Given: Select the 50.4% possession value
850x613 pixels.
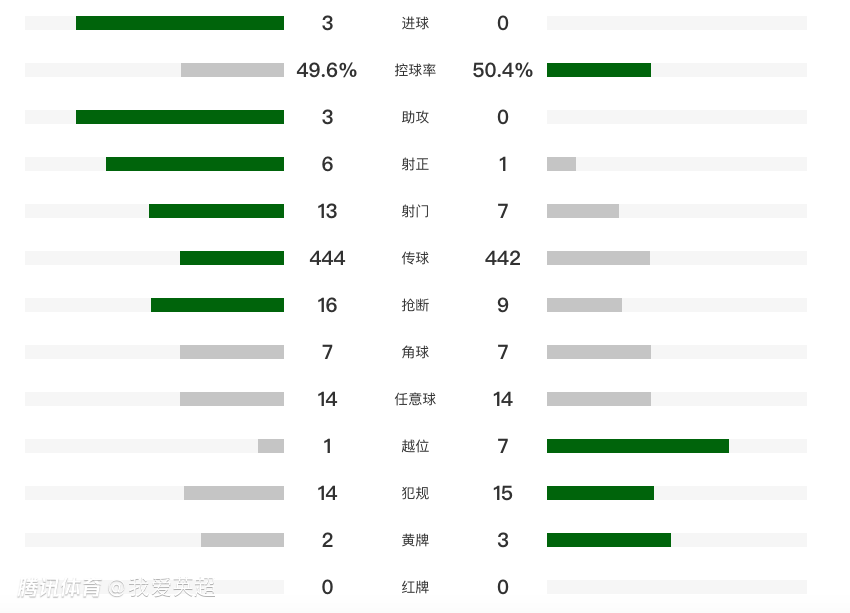Looking at the screenshot, I should coord(503,70).
